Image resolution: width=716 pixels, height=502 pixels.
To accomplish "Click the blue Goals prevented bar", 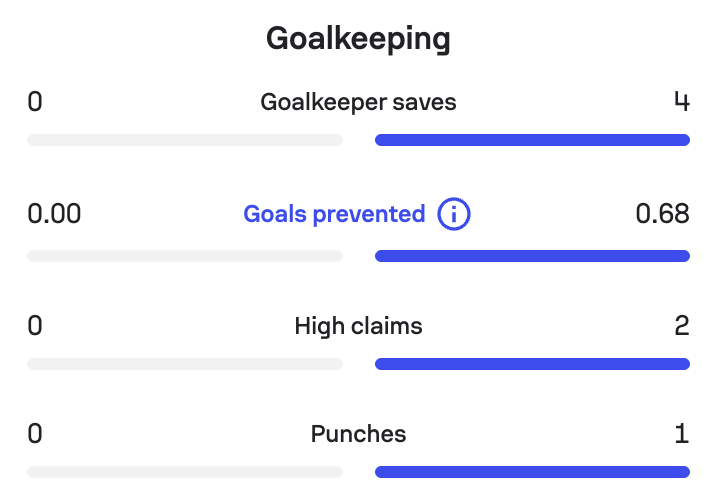I will pos(532,256).
